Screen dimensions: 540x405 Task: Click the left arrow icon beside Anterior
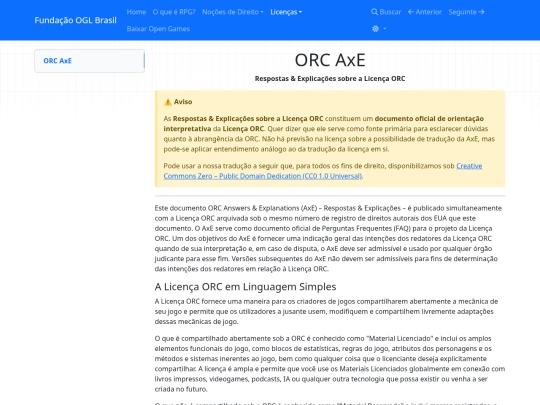pos(411,12)
